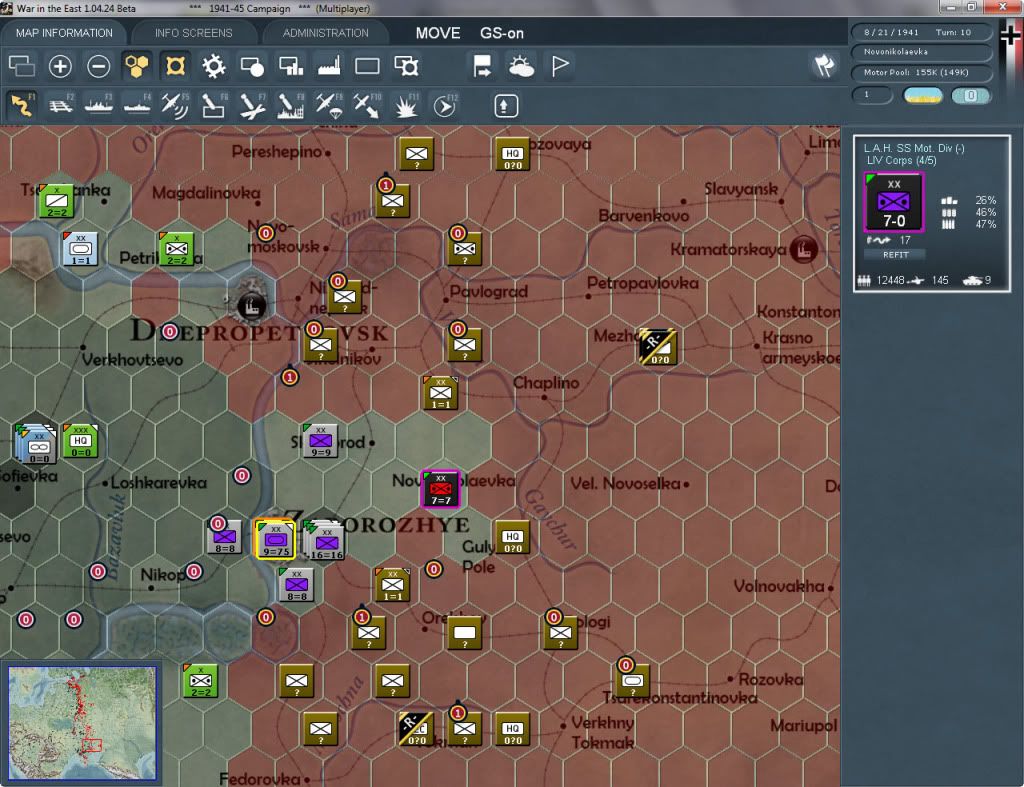
Task: Select the R 0?0 unit near Mezh
Action: (x=657, y=346)
